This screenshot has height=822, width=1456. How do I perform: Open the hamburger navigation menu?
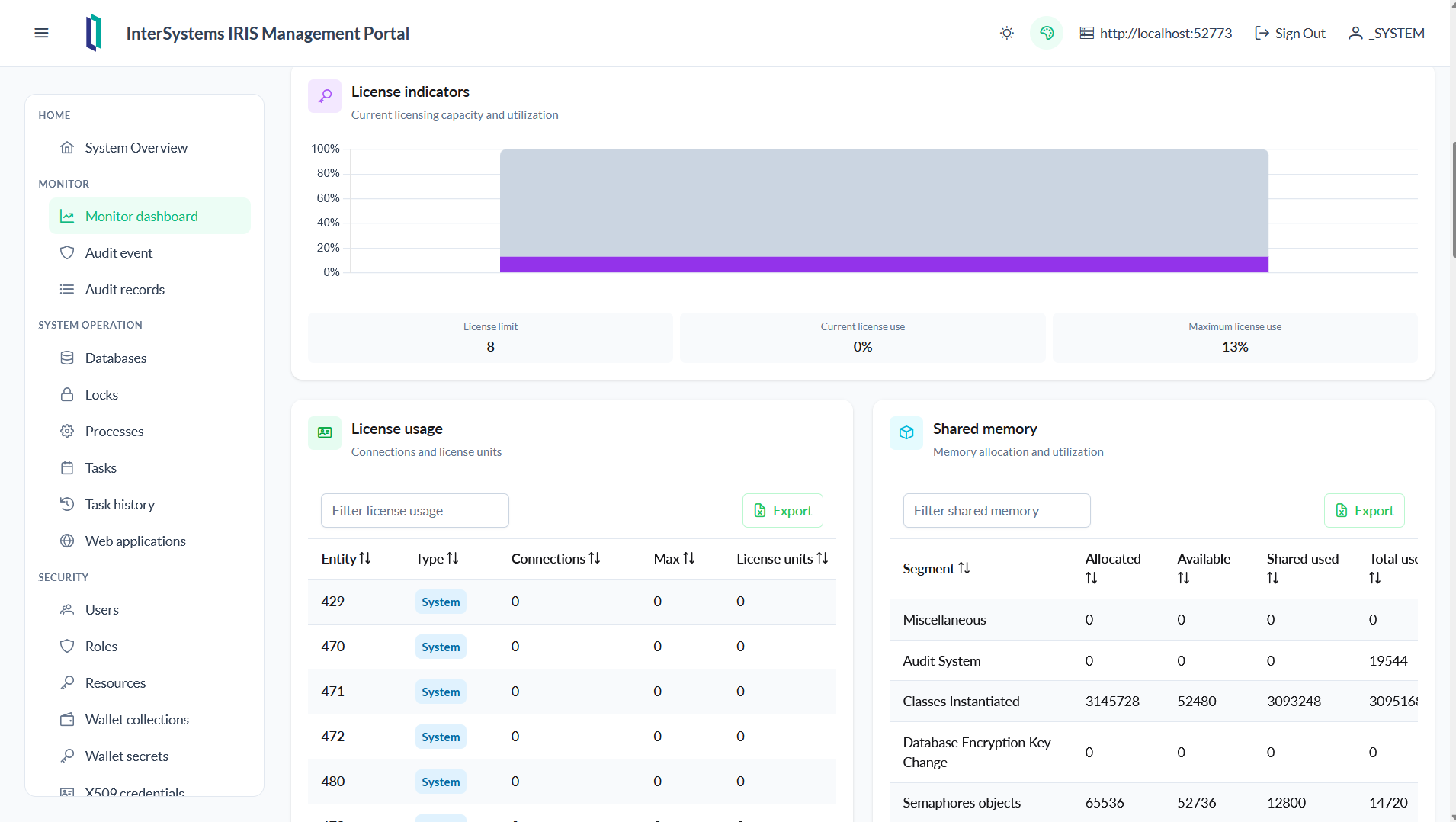click(42, 33)
